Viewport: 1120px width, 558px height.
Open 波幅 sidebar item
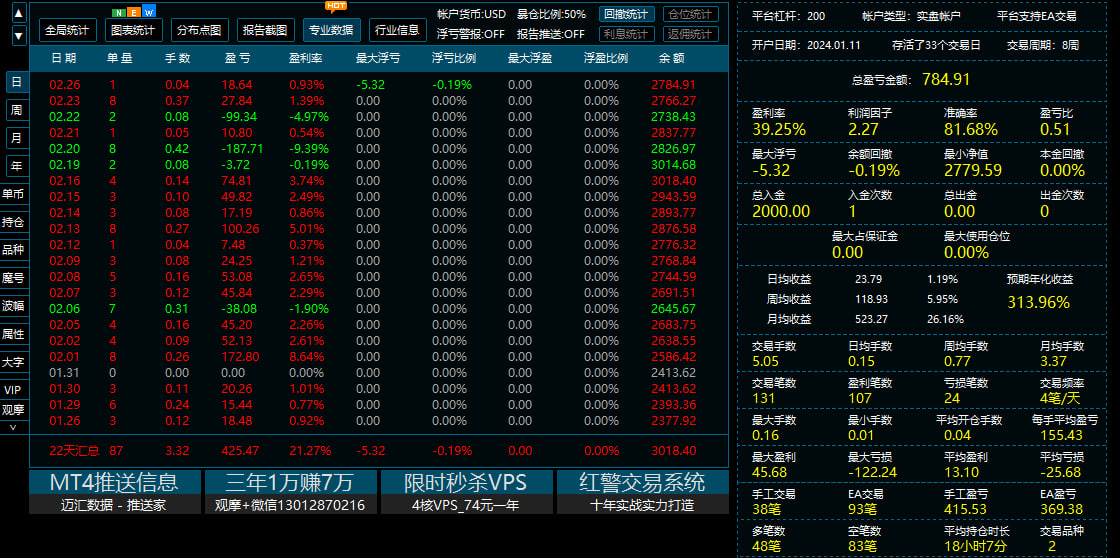coord(14,306)
